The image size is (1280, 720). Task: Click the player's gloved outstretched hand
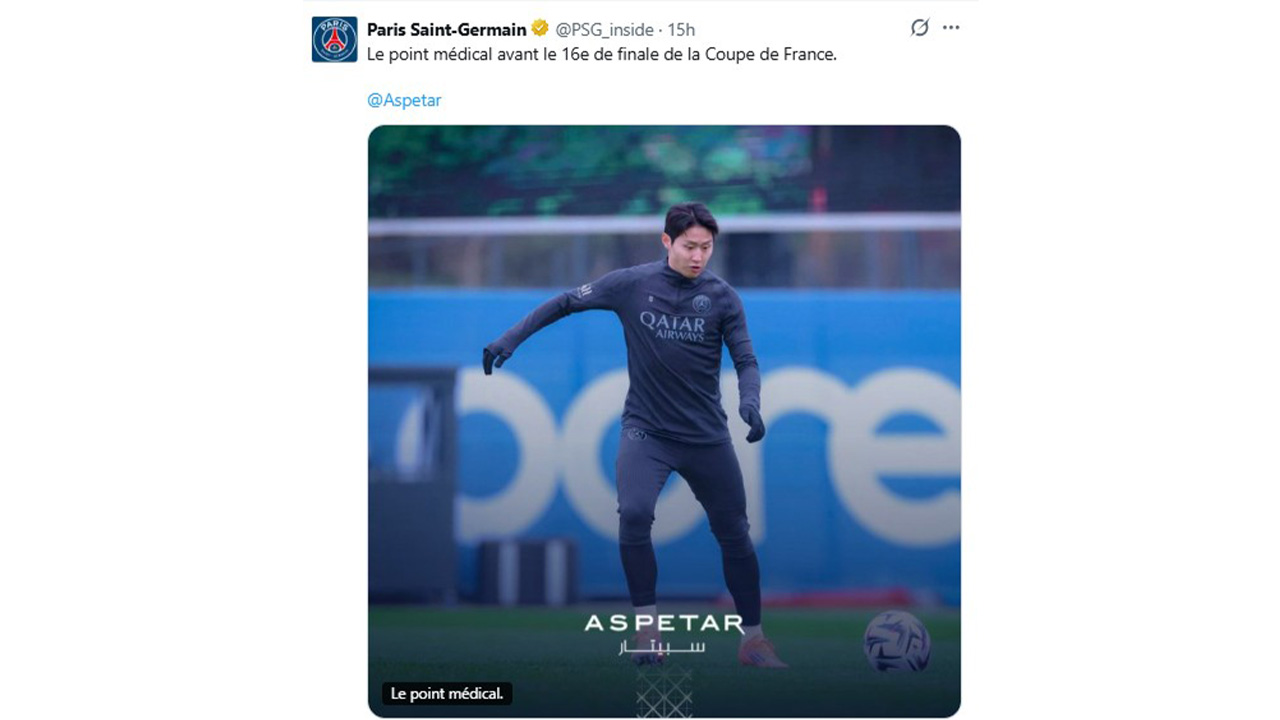(495, 357)
